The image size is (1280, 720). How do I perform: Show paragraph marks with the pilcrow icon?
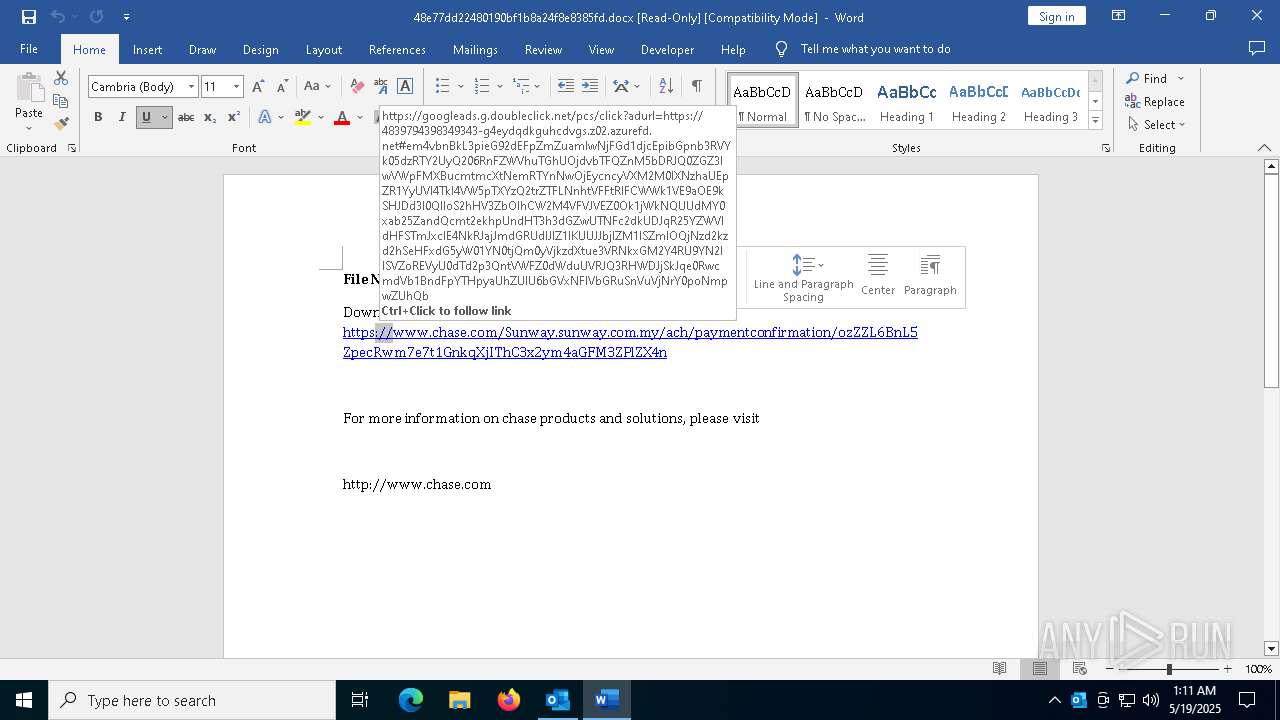point(696,87)
